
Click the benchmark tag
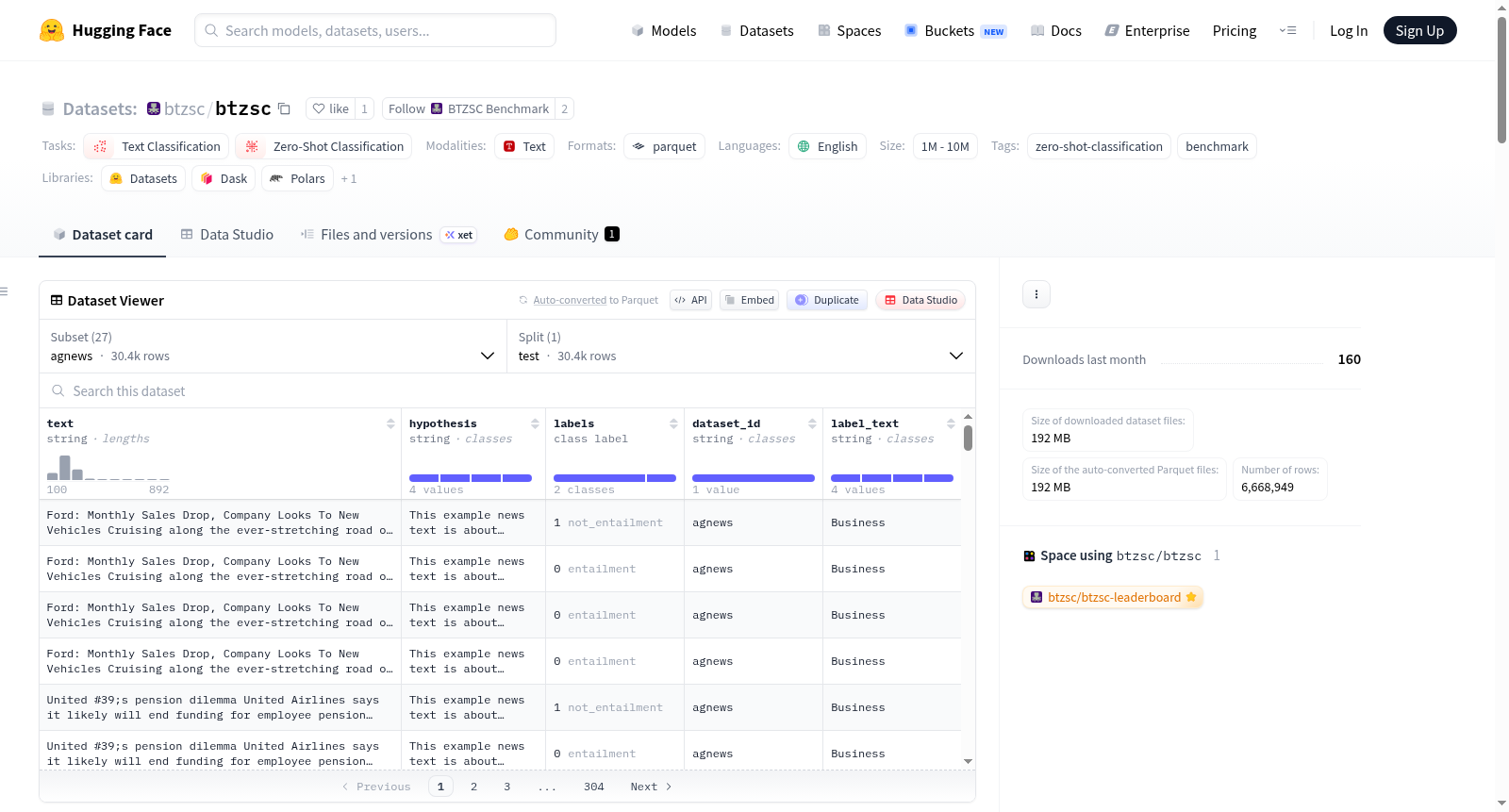point(1217,146)
